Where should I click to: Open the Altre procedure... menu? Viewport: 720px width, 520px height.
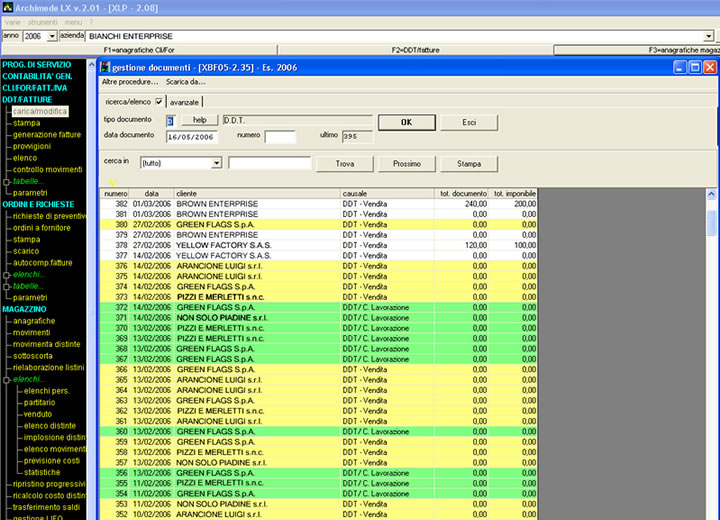click(130, 82)
